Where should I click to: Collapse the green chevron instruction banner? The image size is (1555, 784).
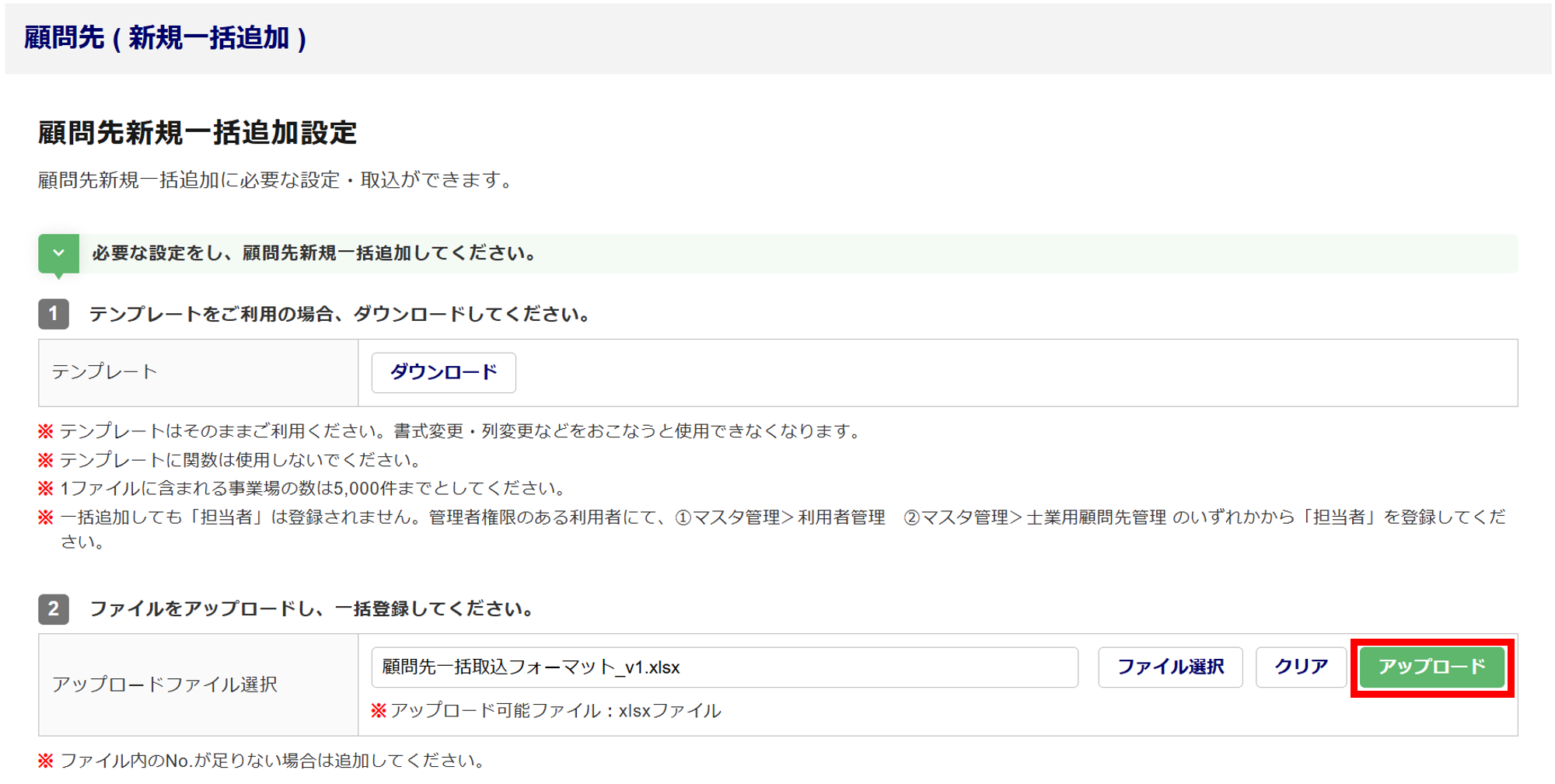(x=58, y=253)
